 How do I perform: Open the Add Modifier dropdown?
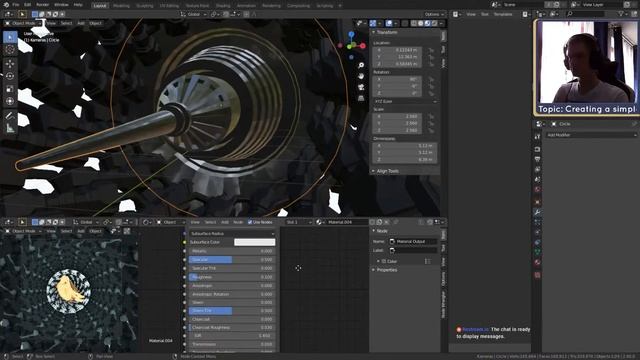click(591, 135)
